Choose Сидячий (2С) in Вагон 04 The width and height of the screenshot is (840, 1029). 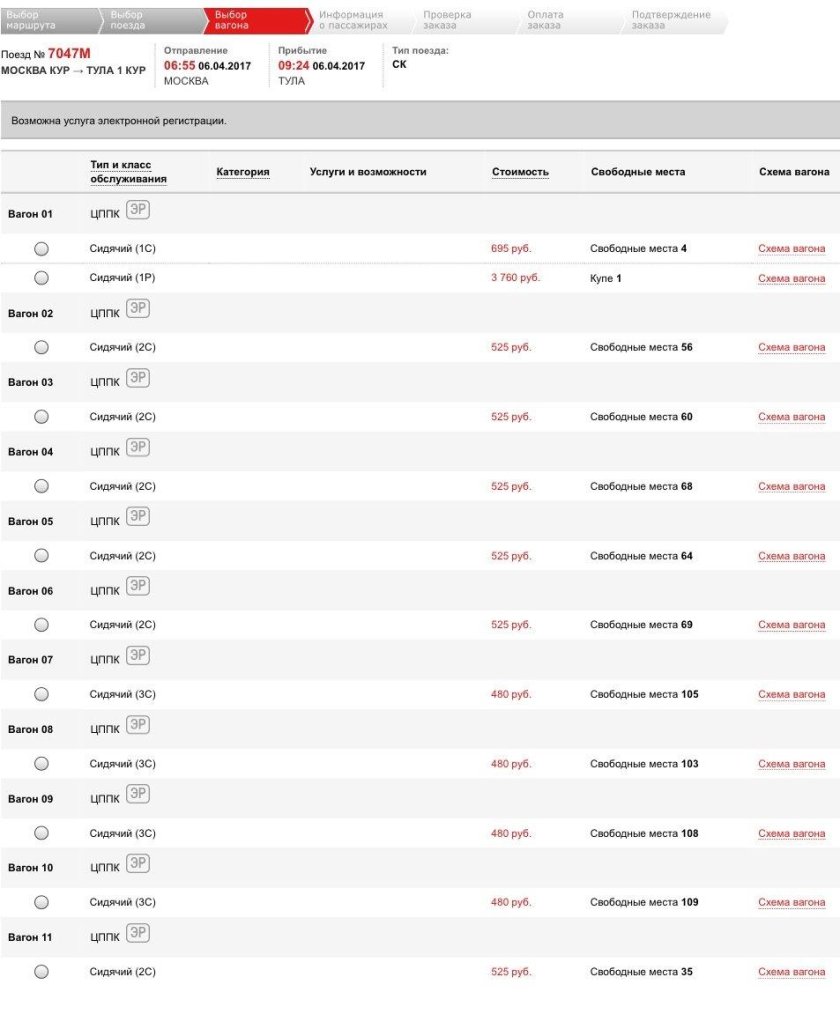41,487
